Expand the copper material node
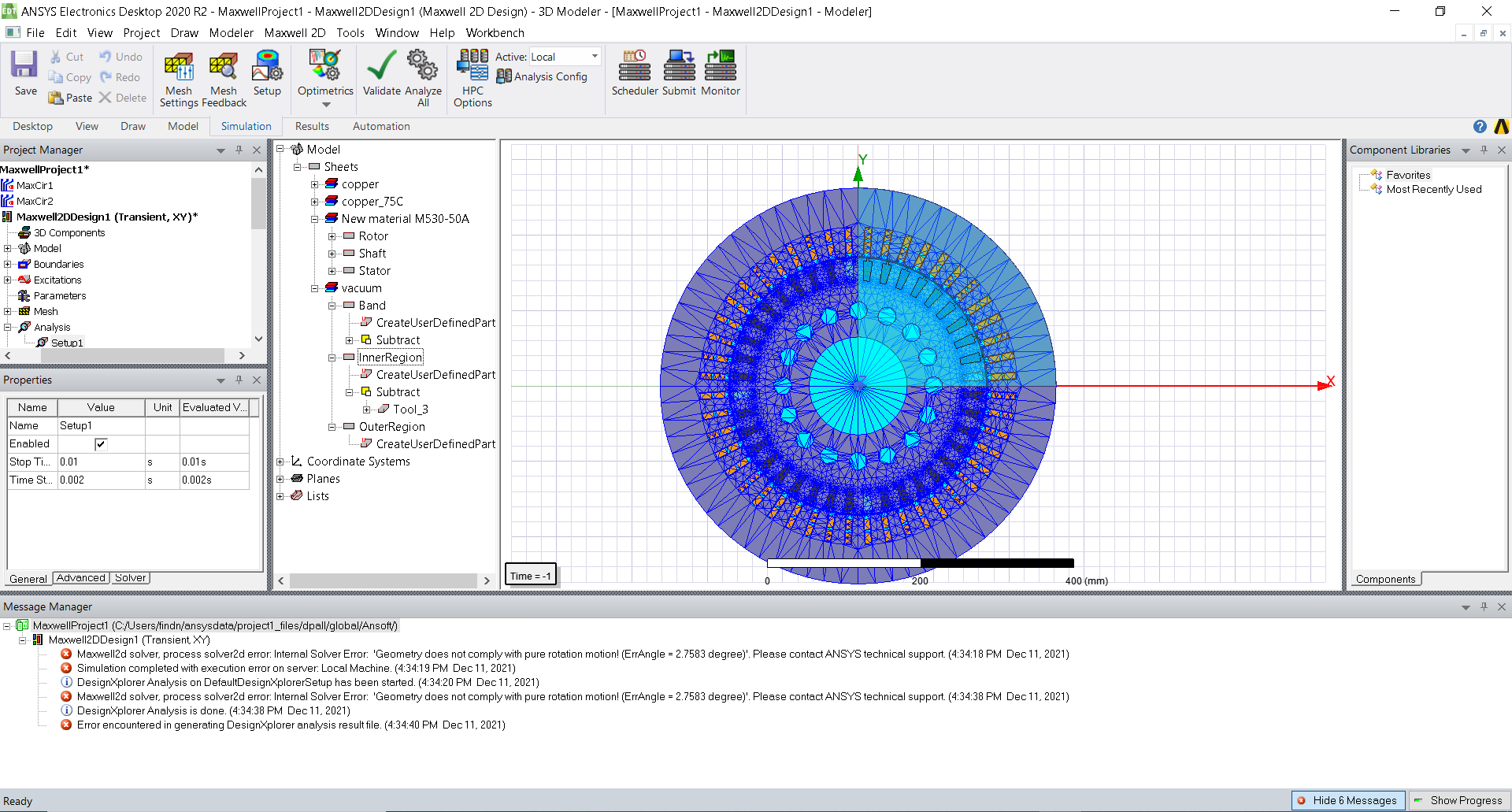Screen dimensions: 1512x812 pos(314,184)
